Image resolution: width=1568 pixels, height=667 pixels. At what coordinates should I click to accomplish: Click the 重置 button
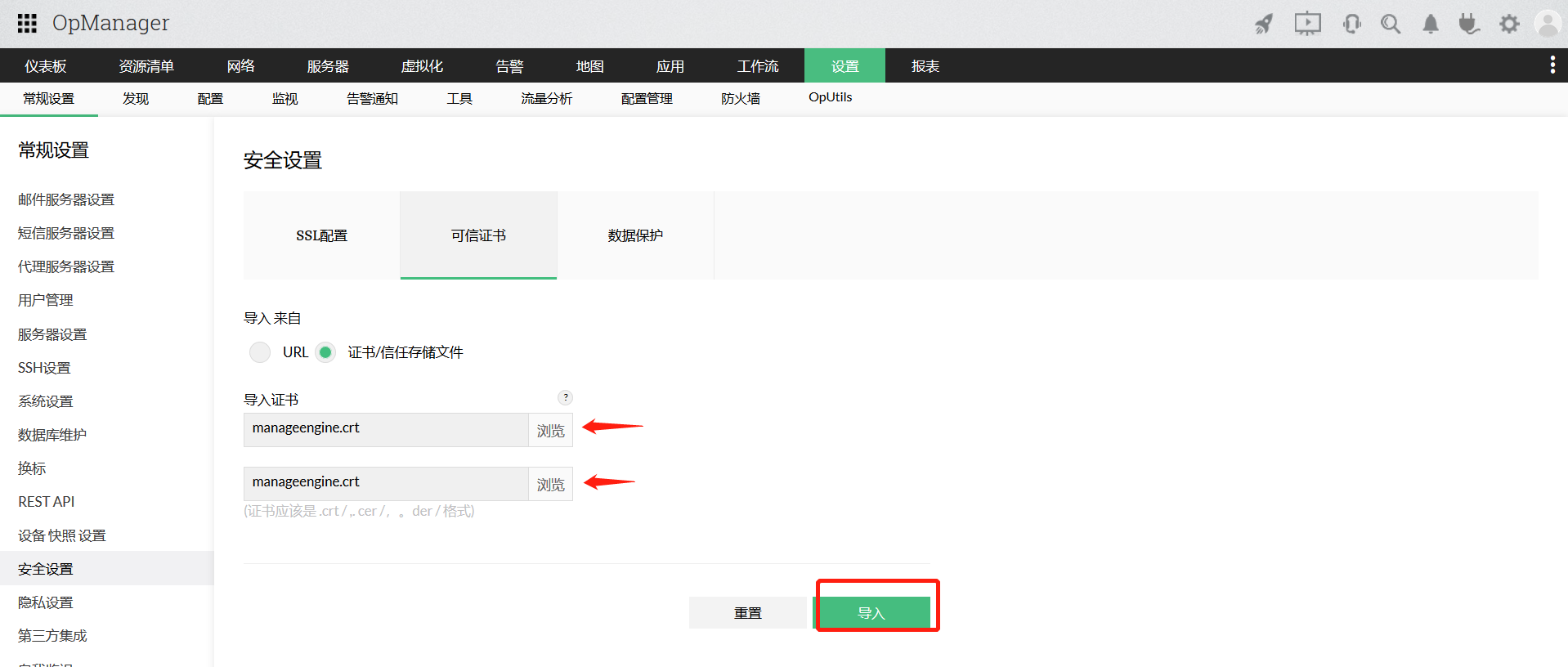(x=747, y=613)
